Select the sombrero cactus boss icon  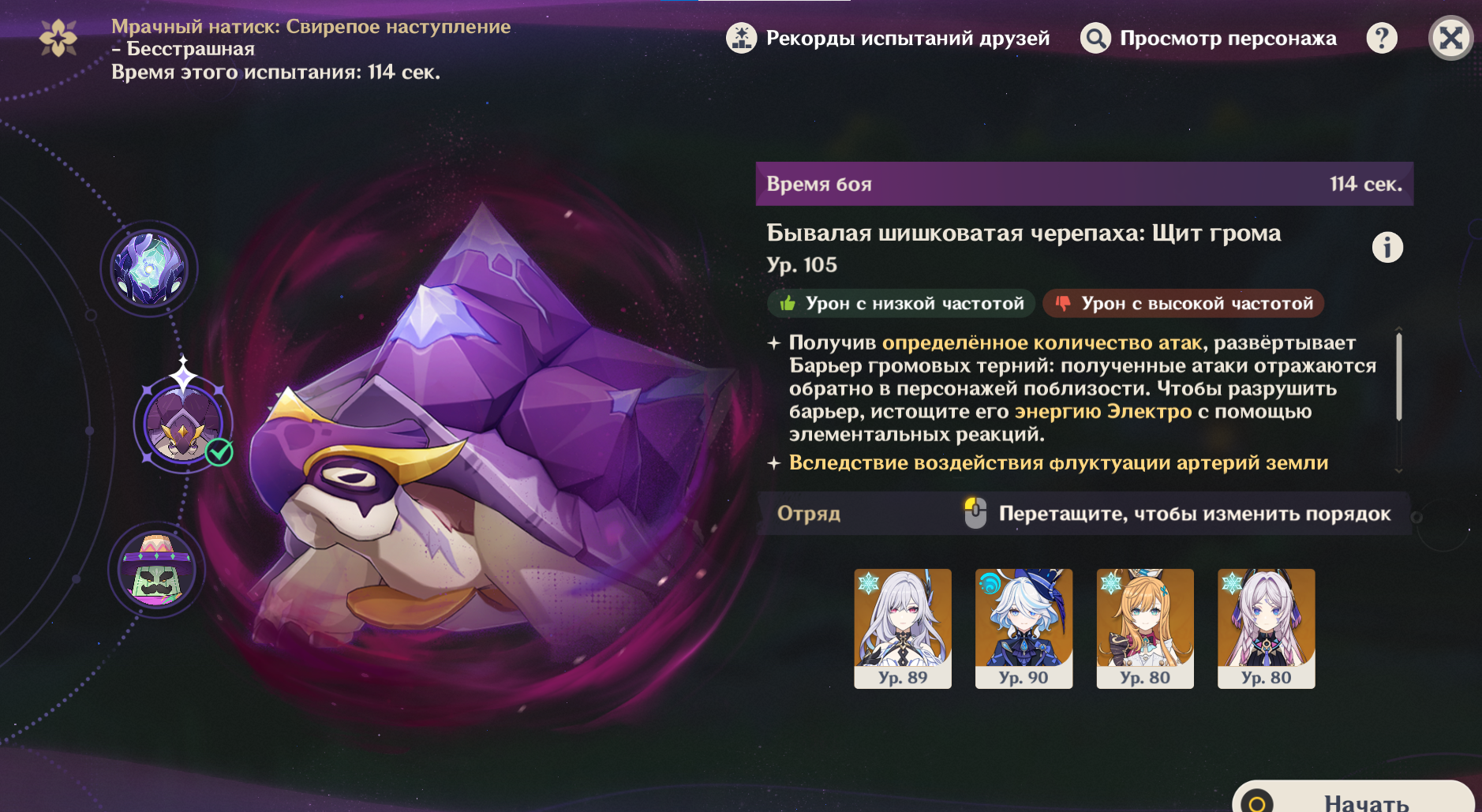click(x=156, y=570)
